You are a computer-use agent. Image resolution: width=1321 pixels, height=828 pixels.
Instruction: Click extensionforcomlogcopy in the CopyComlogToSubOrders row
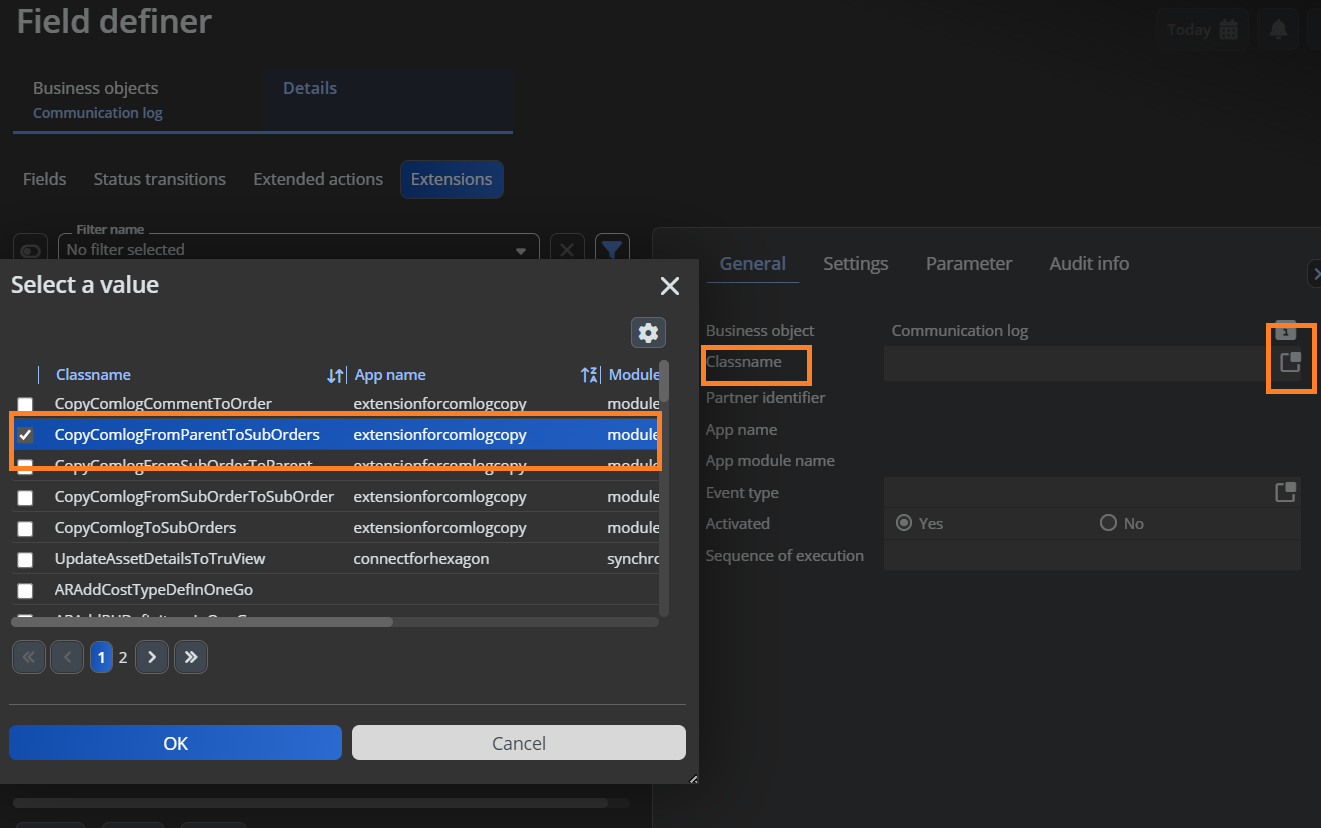[440, 528]
